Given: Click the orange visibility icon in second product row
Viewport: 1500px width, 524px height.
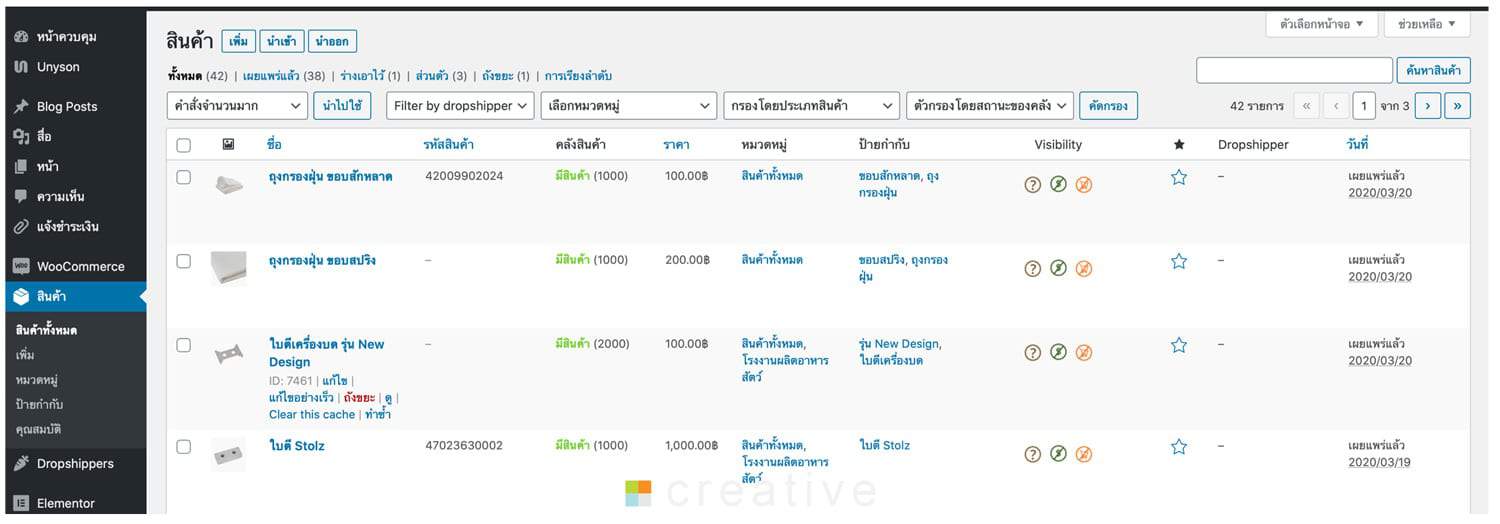Looking at the screenshot, I should pyautogui.click(x=1084, y=268).
